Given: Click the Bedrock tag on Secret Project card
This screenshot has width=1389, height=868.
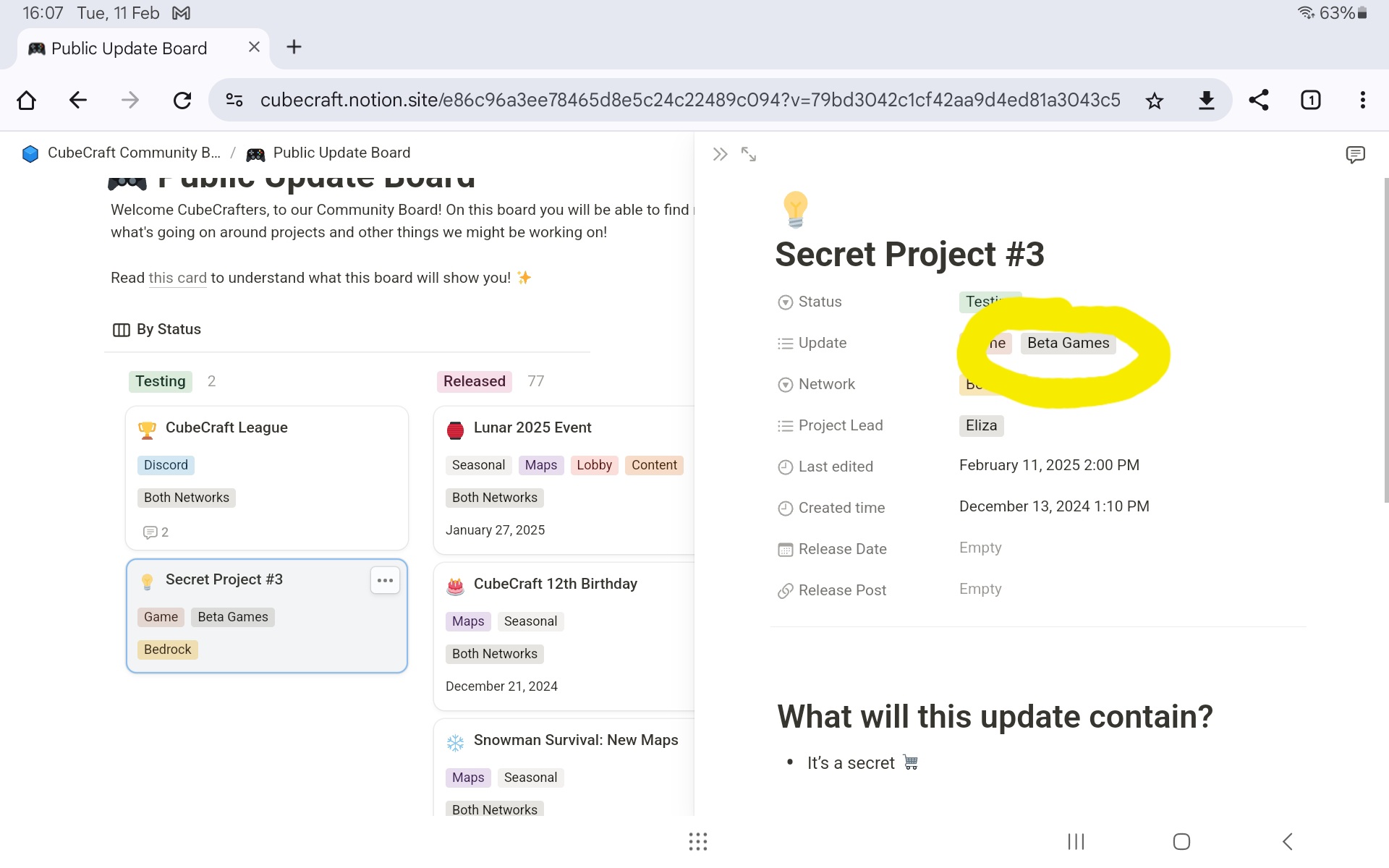Looking at the screenshot, I should point(167,650).
